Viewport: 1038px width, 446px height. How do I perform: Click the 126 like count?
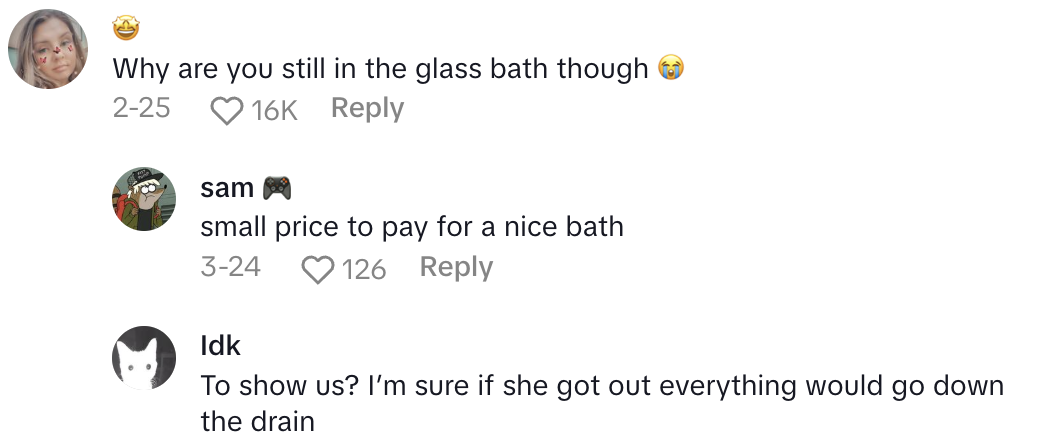[364, 269]
